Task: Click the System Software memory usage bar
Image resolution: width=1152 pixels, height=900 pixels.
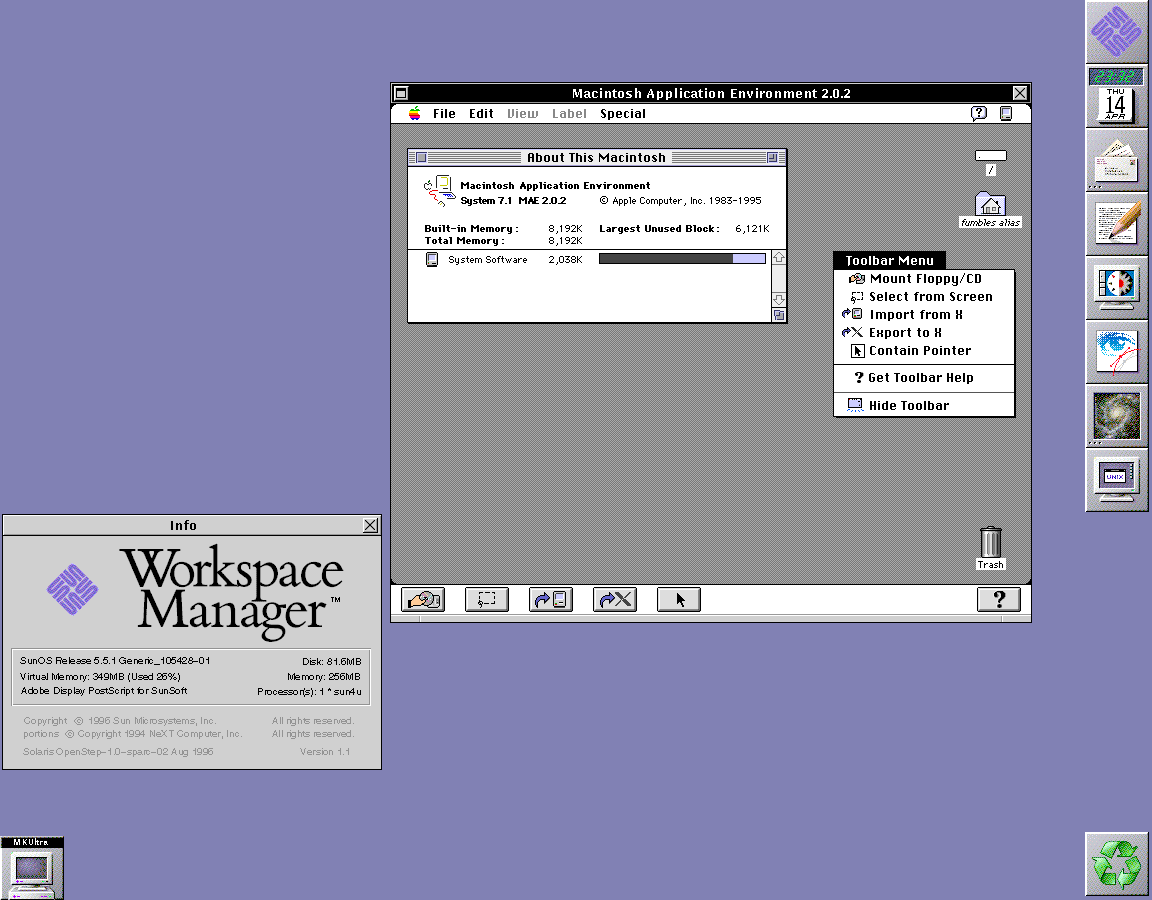Action: [x=682, y=259]
